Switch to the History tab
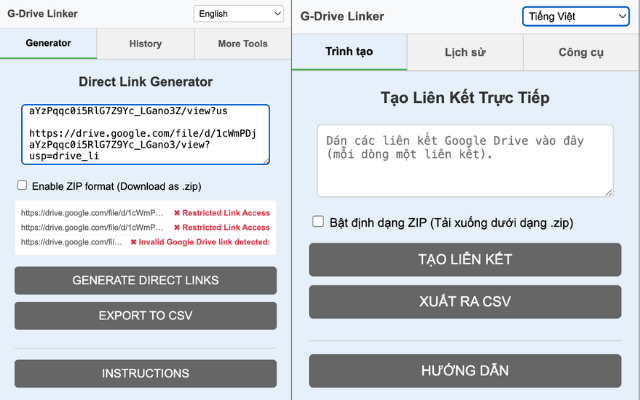Viewport: 640px width, 400px height. [145, 44]
